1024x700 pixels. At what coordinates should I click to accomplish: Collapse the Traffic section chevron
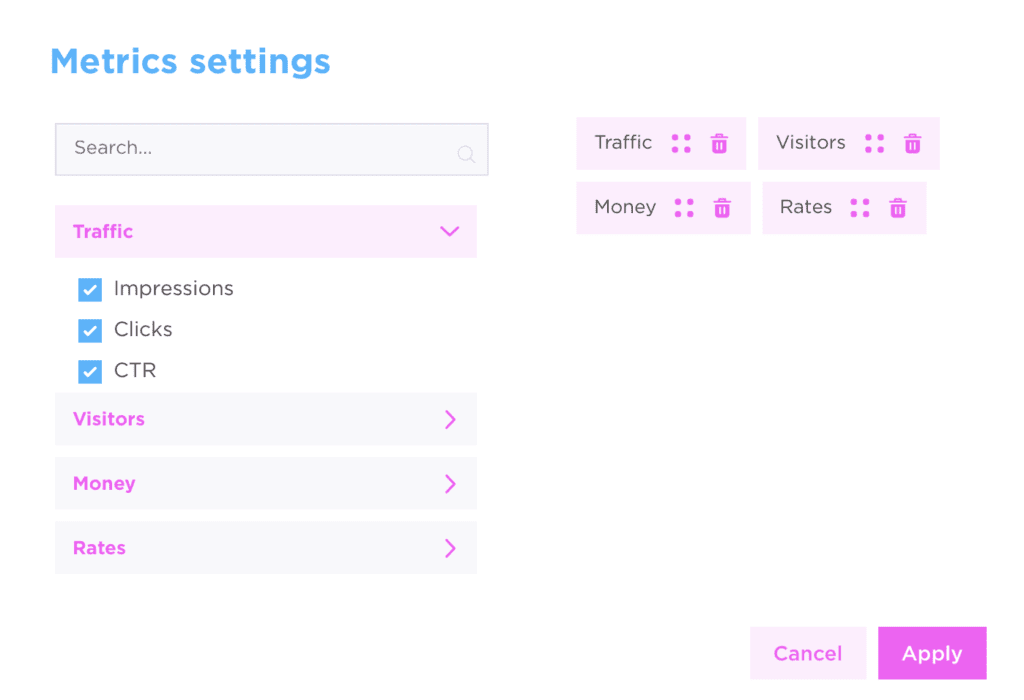(x=449, y=231)
